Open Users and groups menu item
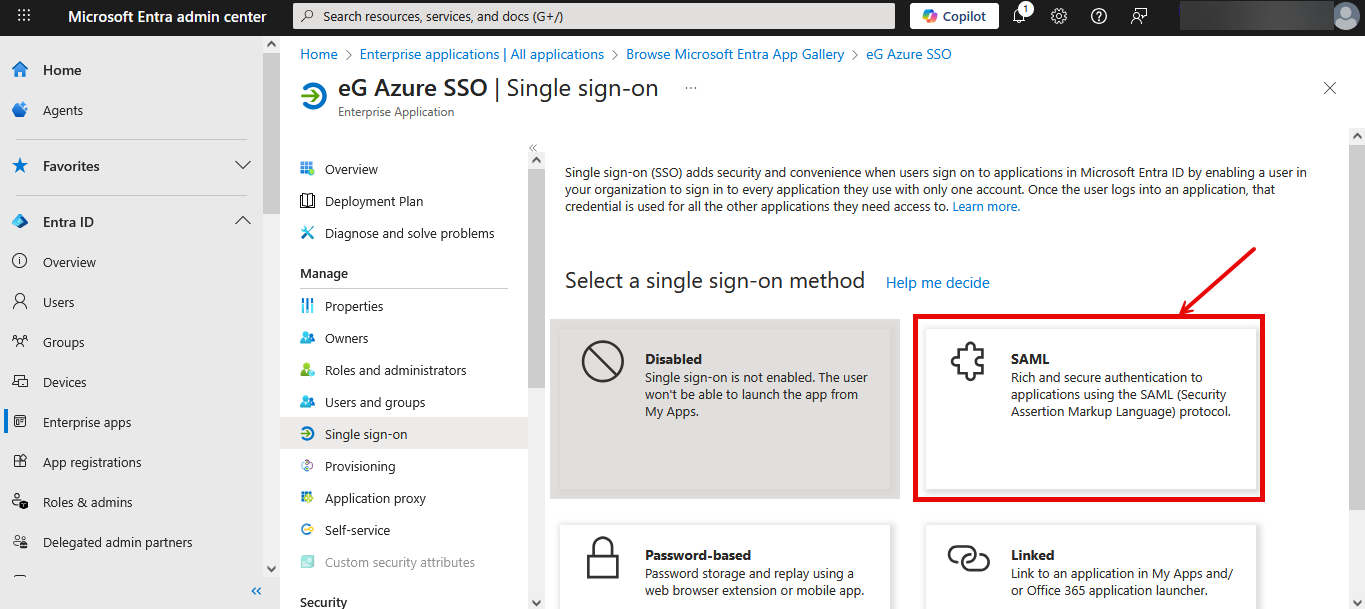Screen dimensions: 1365x609 point(374,402)
